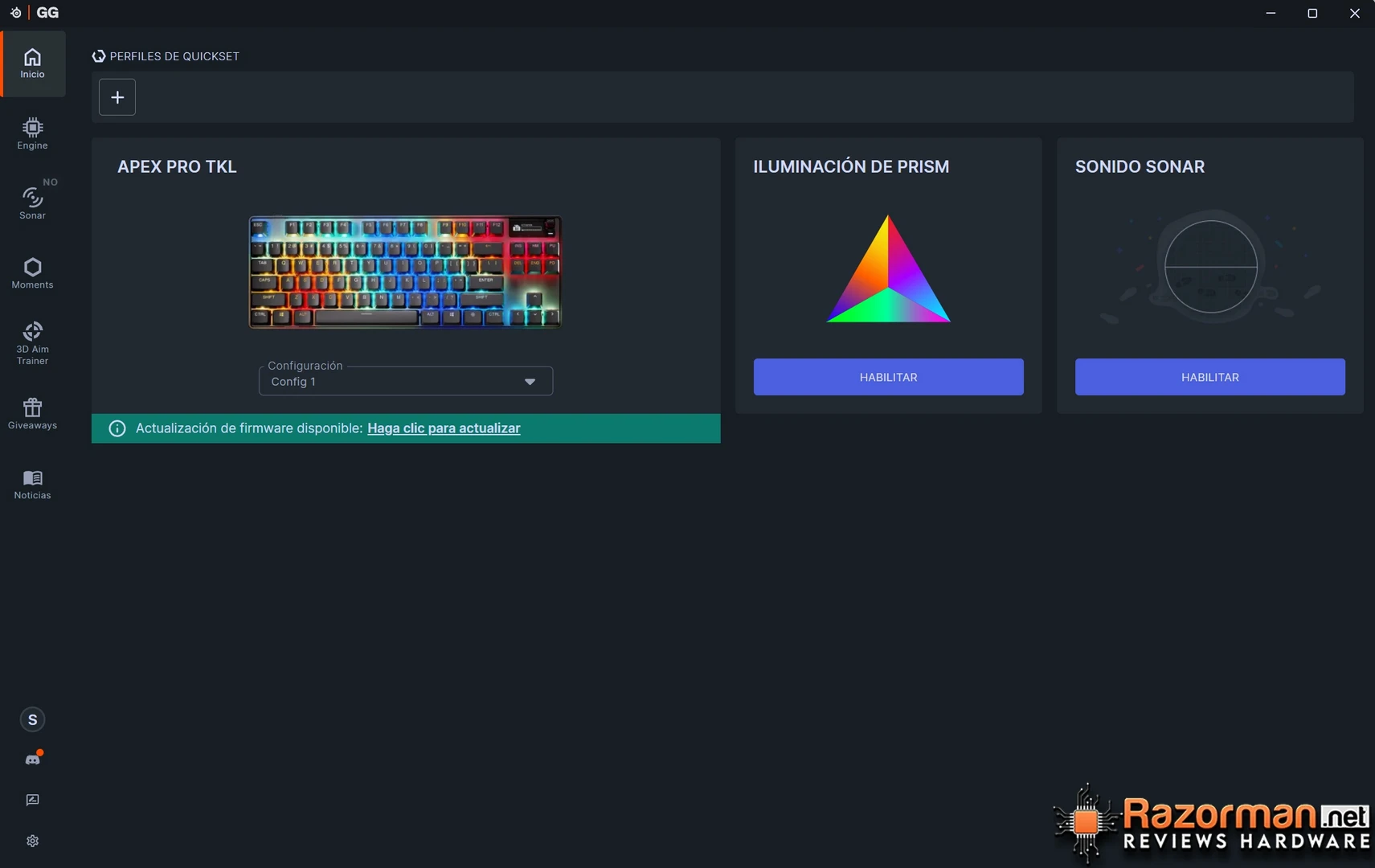The width and height of the screenshot is (1375, 868).
Task: Click the ILUMINACIÓN DE PRISM heading
Action: pos(851,167)
